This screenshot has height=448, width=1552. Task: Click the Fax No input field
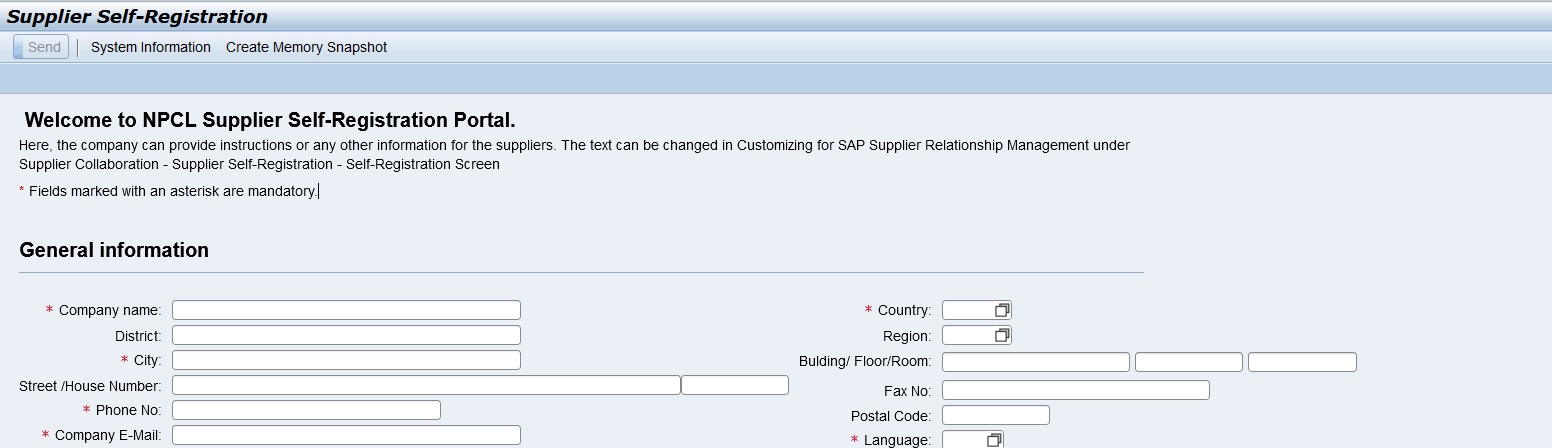click(1075, 390)
